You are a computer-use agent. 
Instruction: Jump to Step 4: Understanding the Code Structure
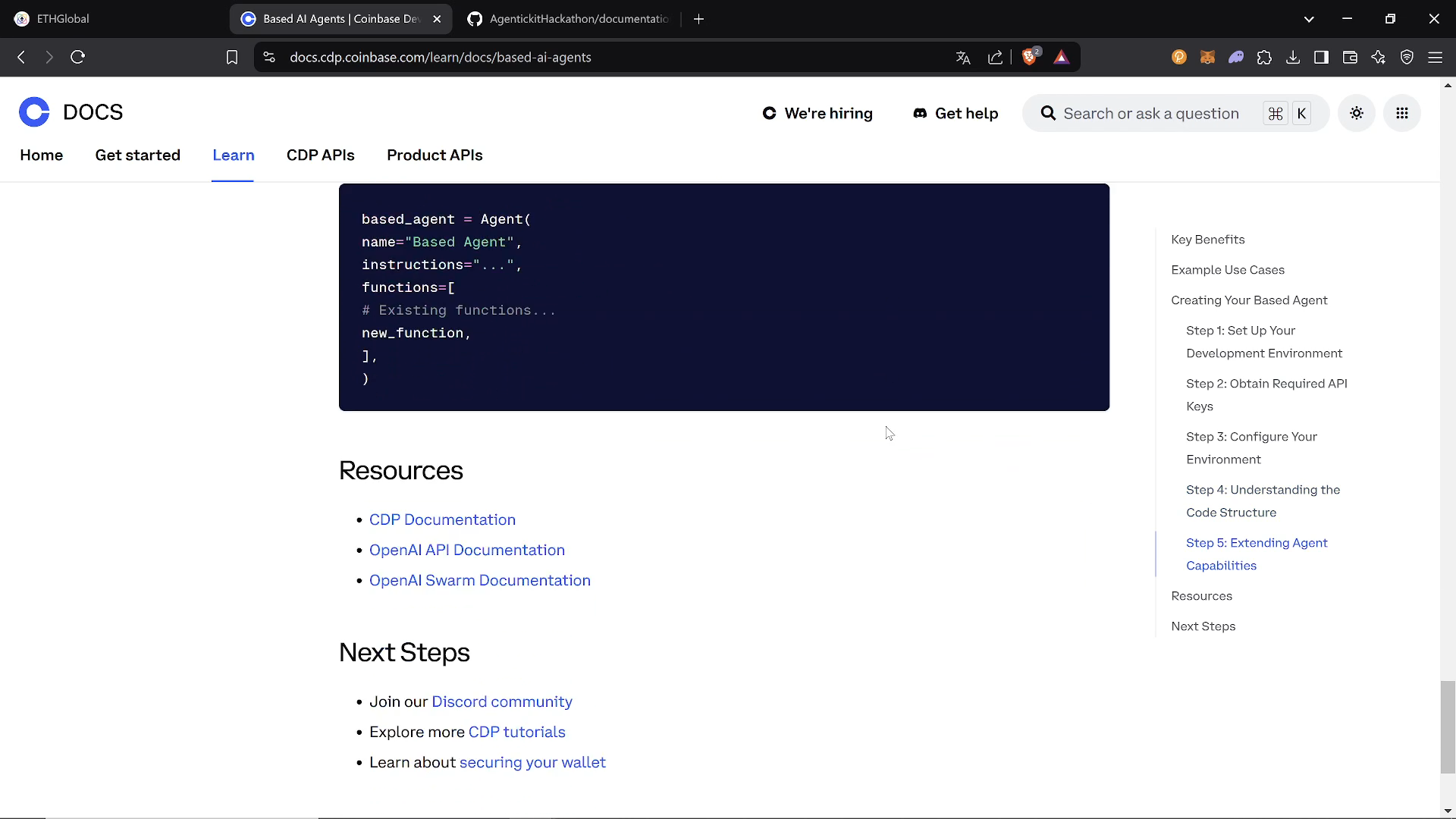(x=1263, y=501)
